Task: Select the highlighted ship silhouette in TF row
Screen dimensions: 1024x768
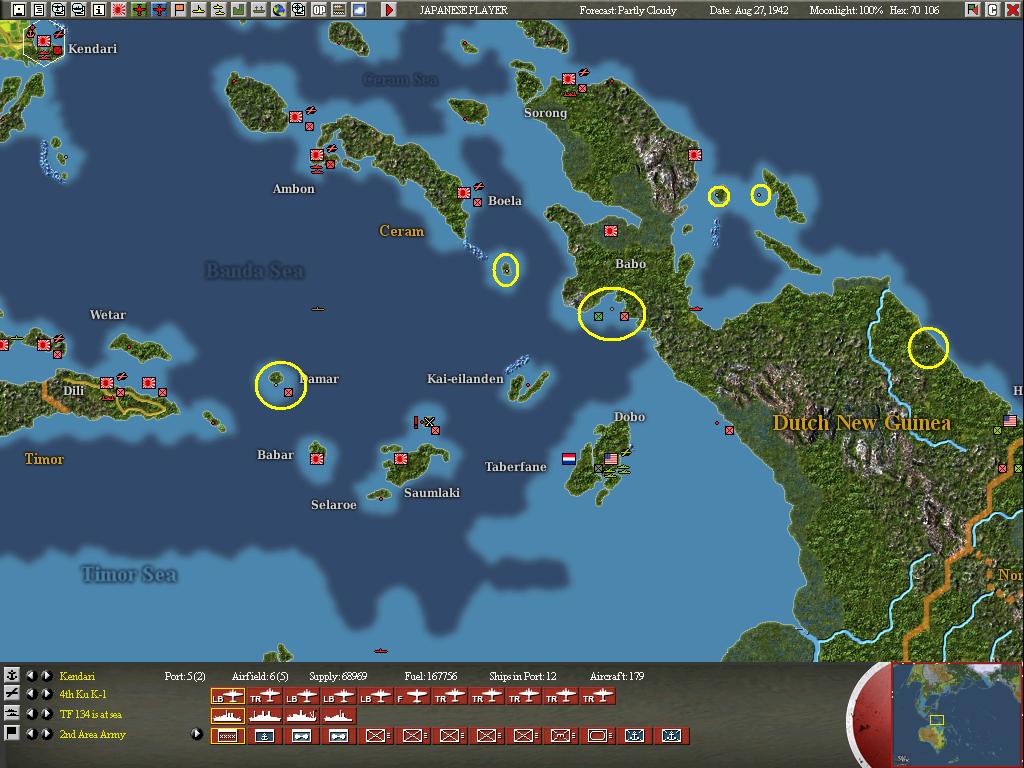Action: coord(227,716)
